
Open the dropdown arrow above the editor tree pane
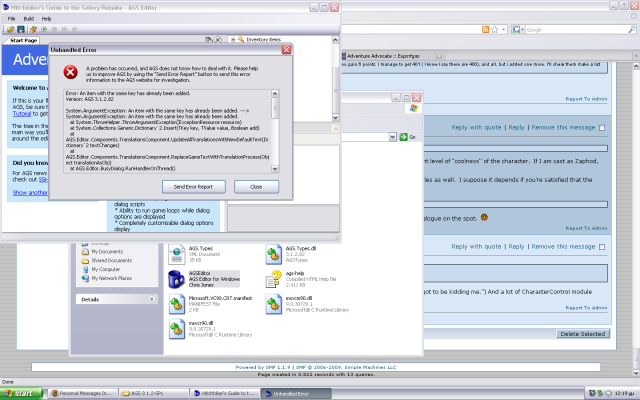(x=336, y=129)
